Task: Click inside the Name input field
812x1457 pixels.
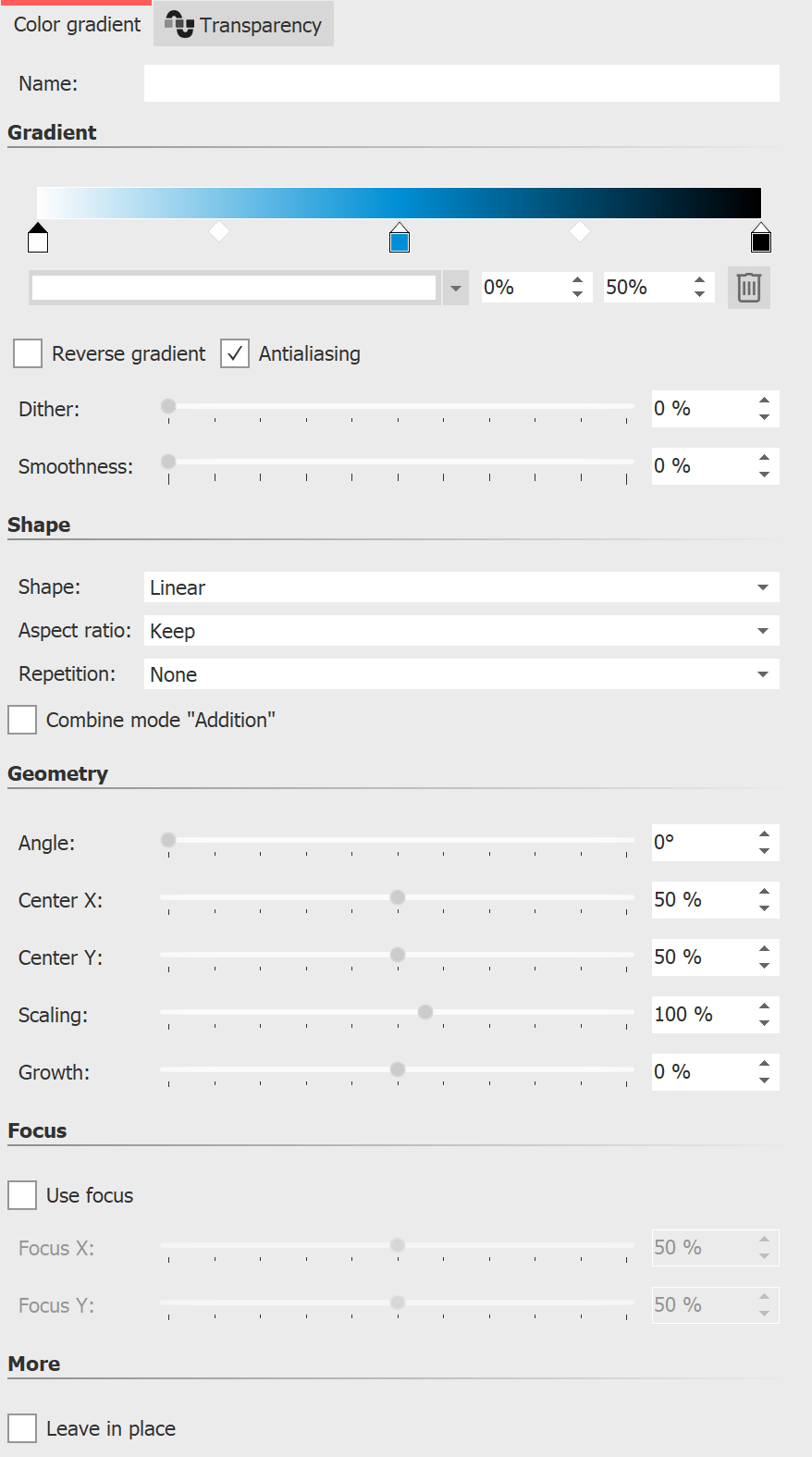Action: point(461,83)
